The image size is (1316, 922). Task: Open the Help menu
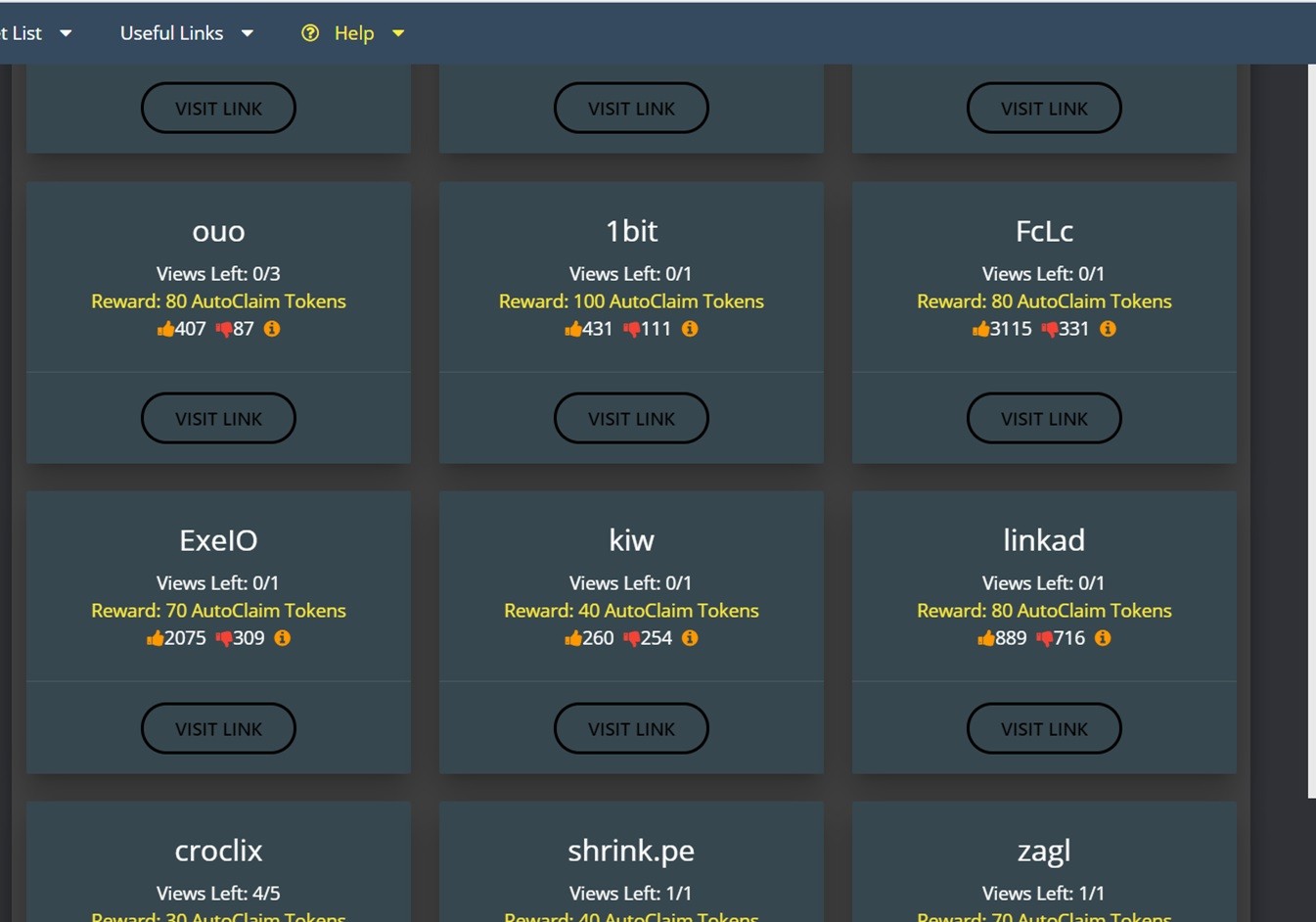click(x=353, y=33)
